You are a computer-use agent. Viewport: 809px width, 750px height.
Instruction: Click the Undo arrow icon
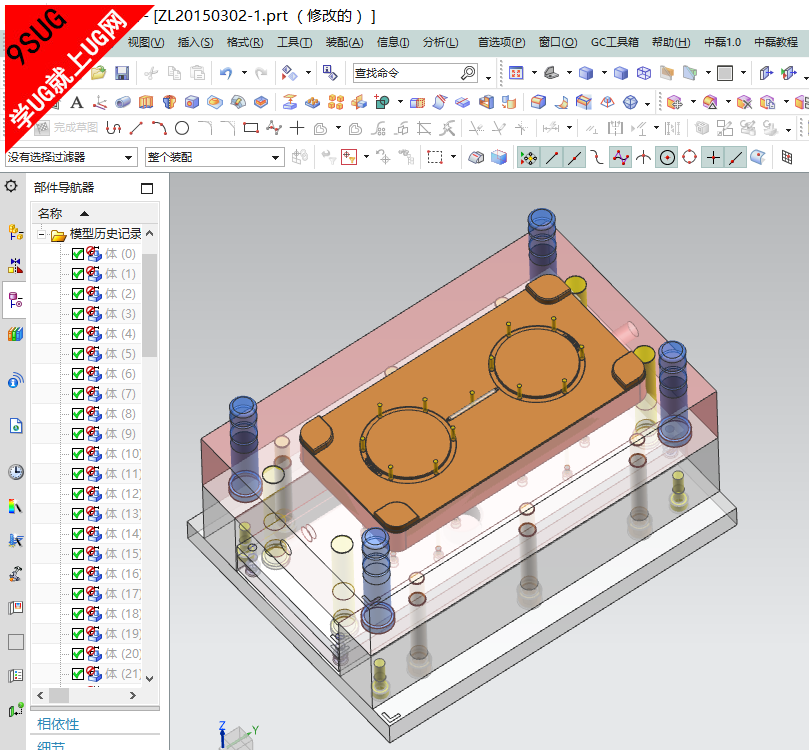[226, 73]
